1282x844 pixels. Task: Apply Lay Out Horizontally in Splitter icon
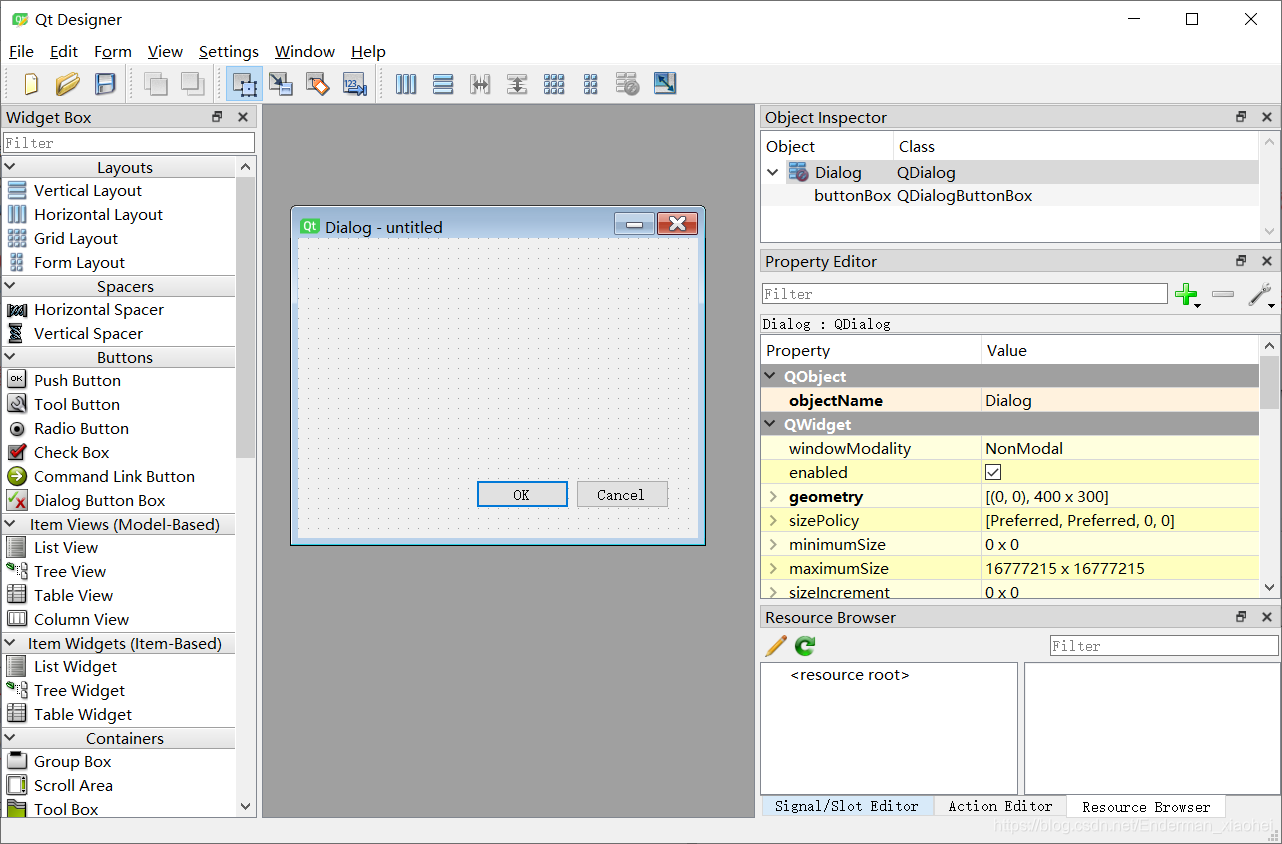pos(480,84)
